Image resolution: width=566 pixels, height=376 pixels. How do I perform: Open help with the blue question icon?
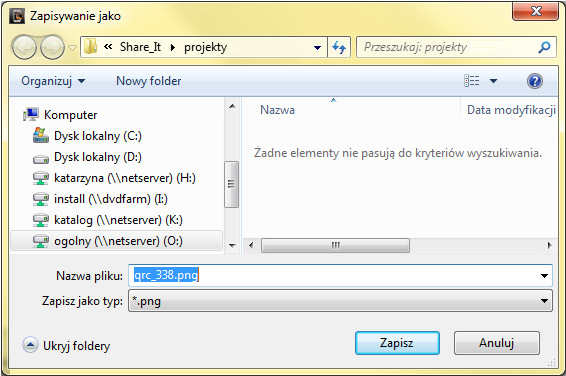point(535,81)
